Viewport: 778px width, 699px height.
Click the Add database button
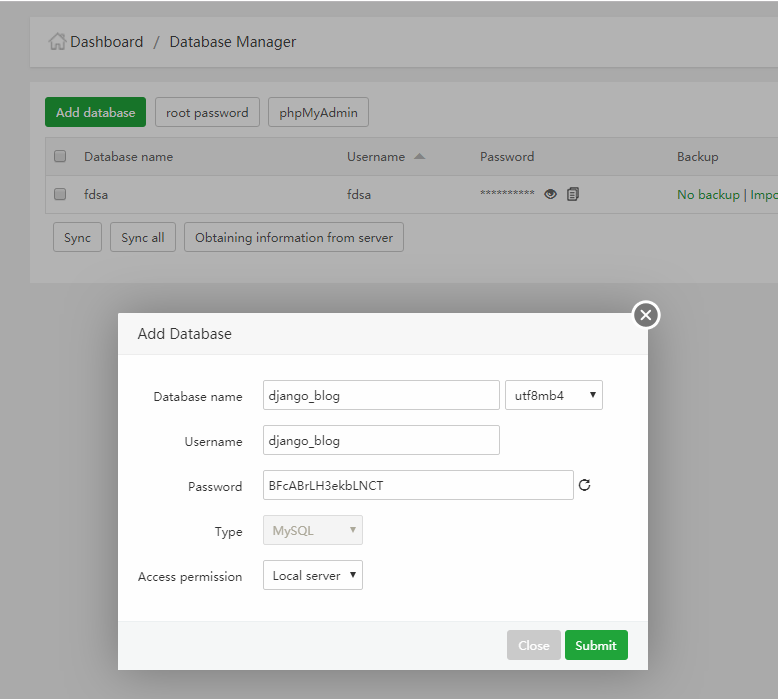95,112
